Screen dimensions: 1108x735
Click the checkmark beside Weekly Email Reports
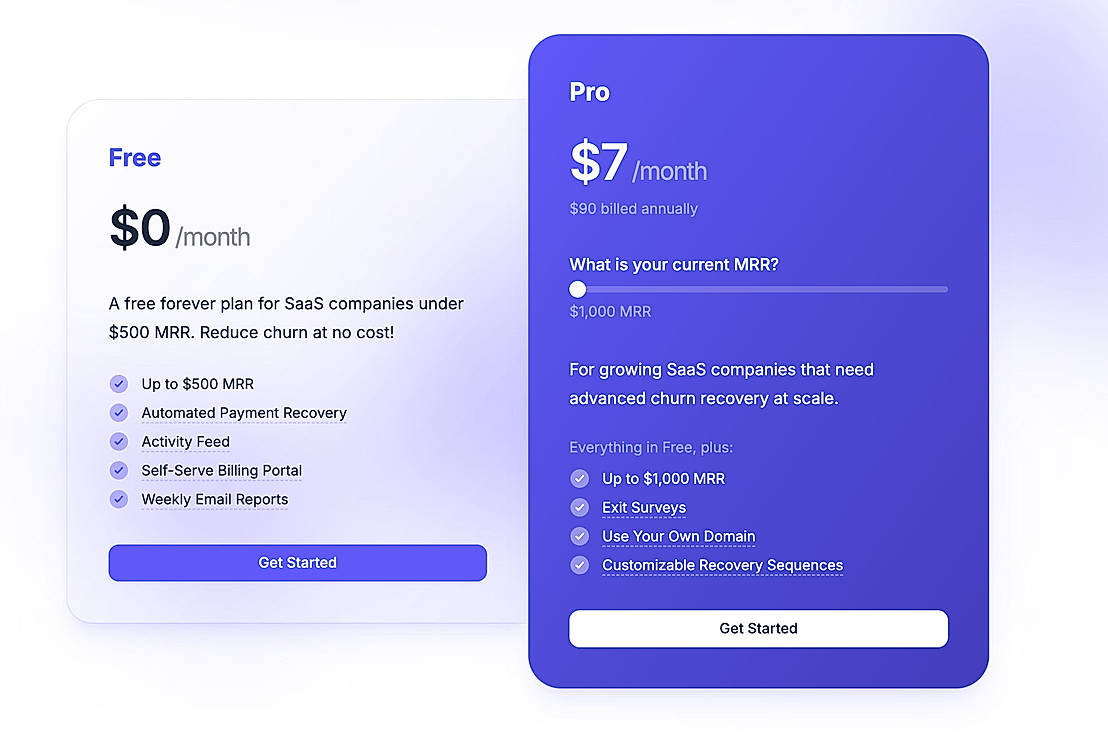[x=119, y=499]
